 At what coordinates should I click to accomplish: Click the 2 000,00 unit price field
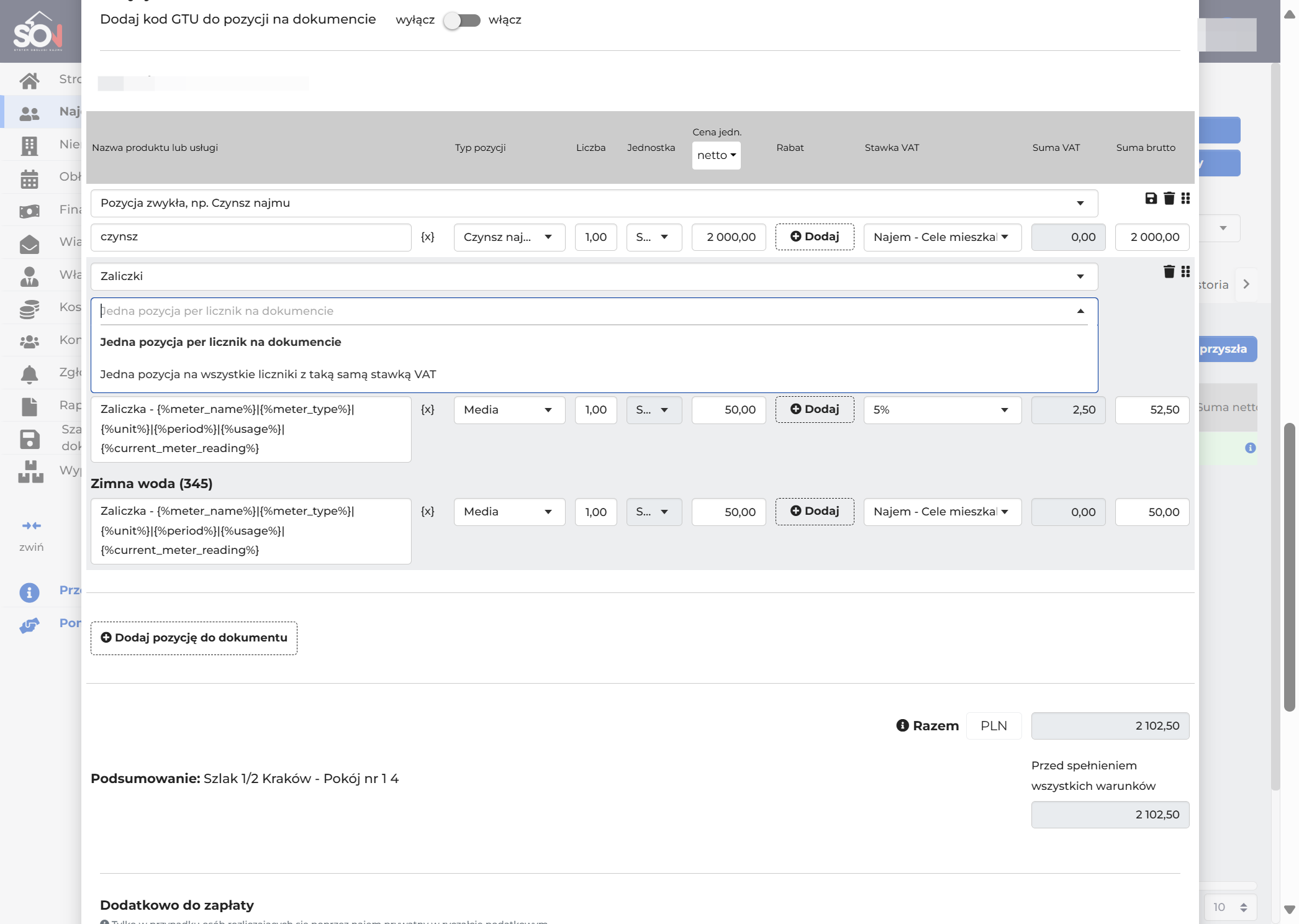pos(728,237)
